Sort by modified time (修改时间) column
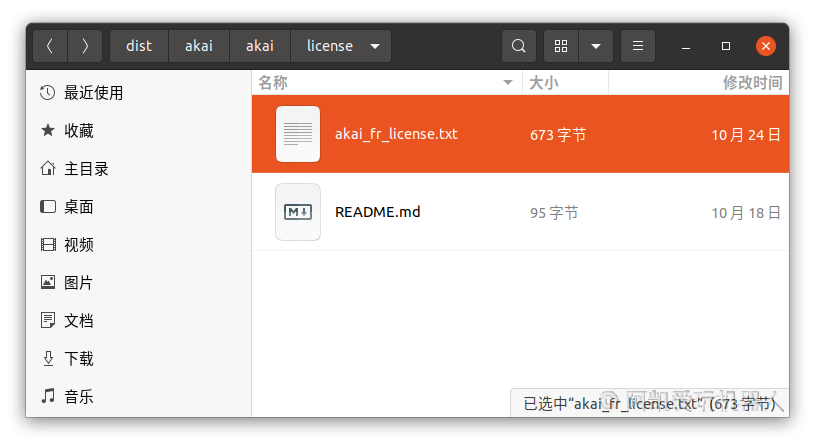 (x=752, y=82)
